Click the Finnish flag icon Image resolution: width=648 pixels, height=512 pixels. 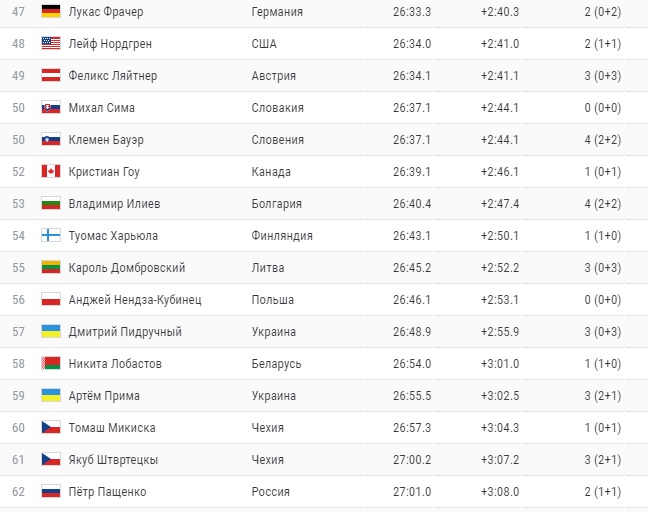coord(51,236)
